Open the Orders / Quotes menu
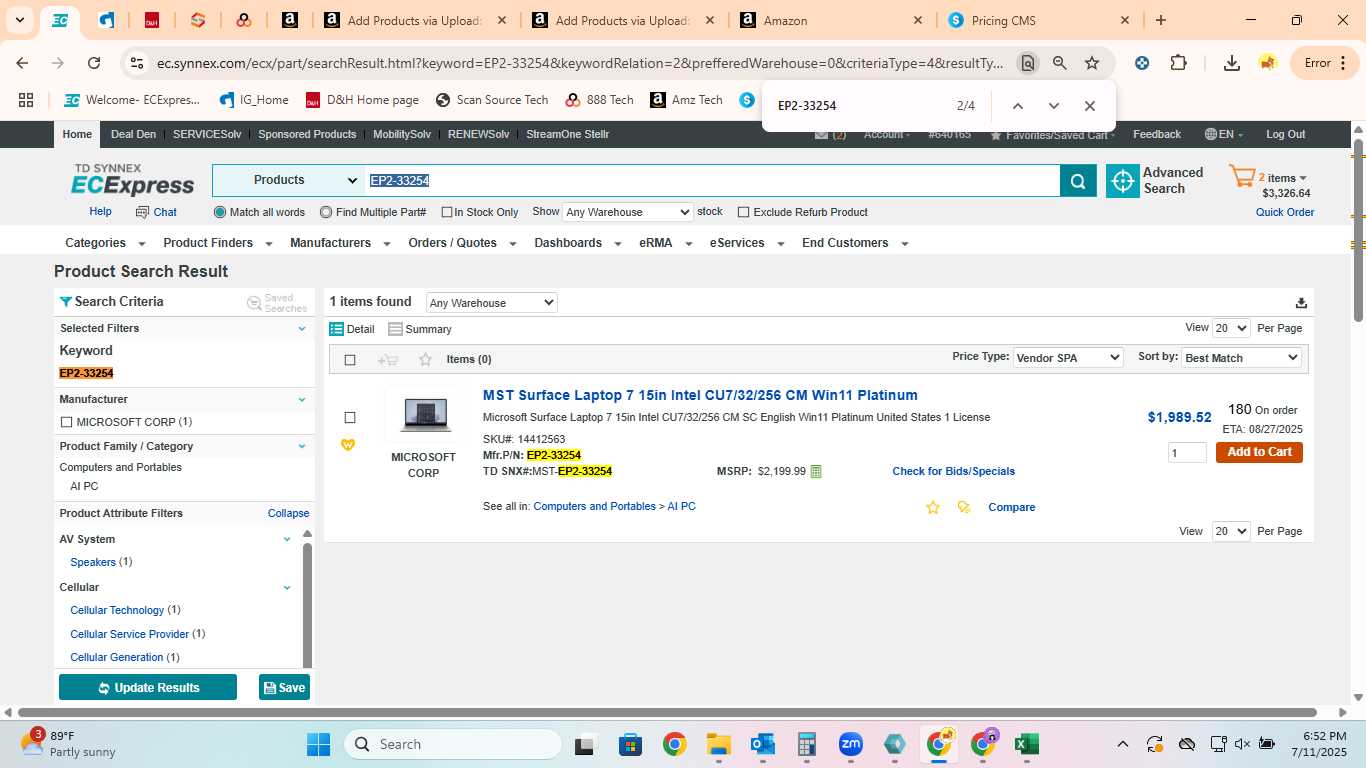 pyautogui.click(x=462, y=243)
